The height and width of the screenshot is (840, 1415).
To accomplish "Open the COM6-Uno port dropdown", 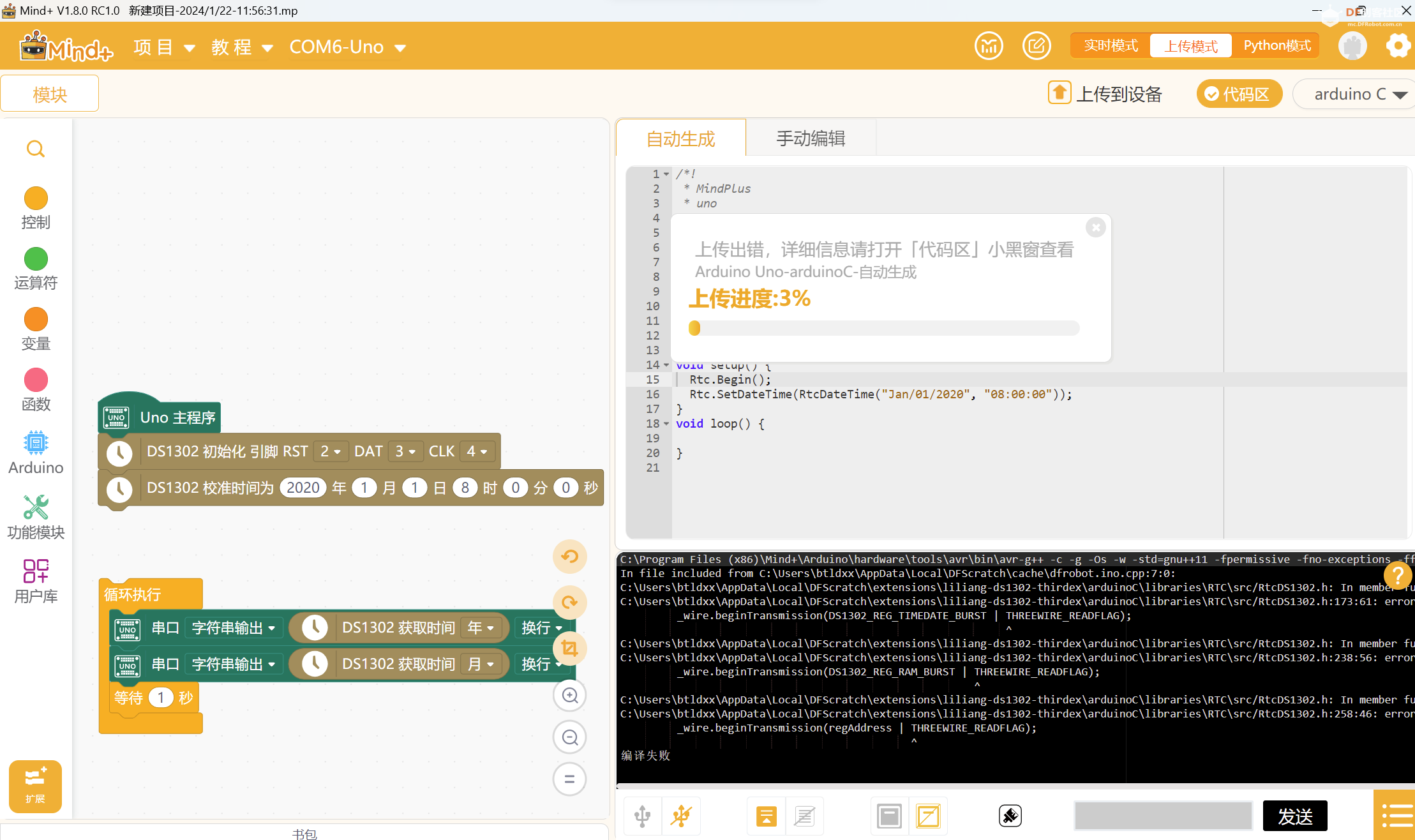I will point(347,47).
